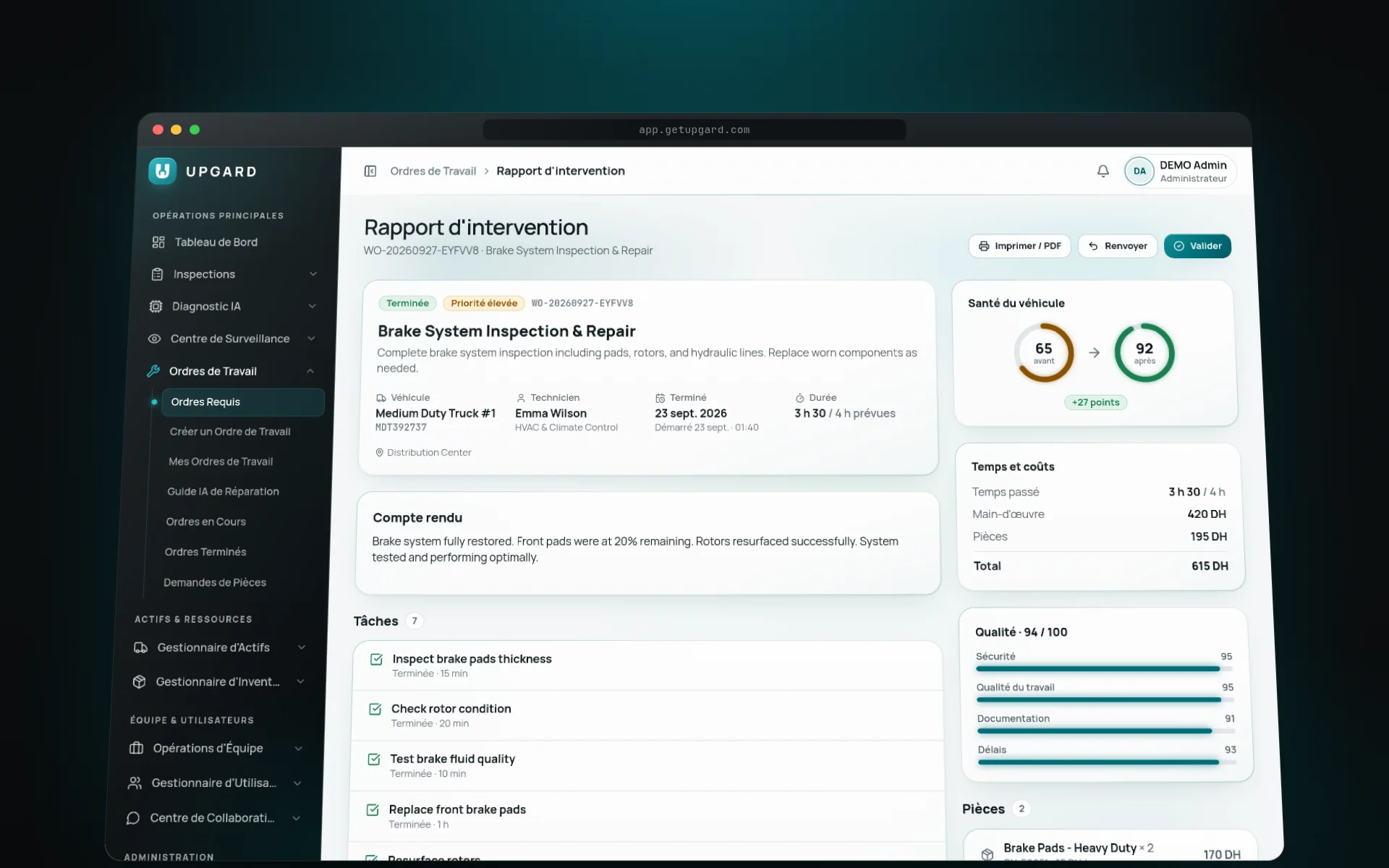This screenshot has width=1389, height=868.
Task: Click the app.getupgard.com address bar
Action: coord(694,129)
